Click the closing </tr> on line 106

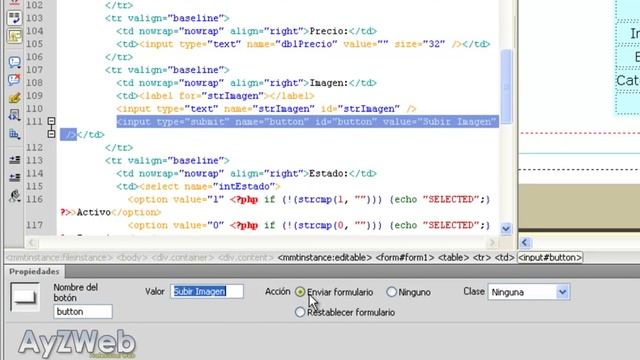click(x=119, y=57)
